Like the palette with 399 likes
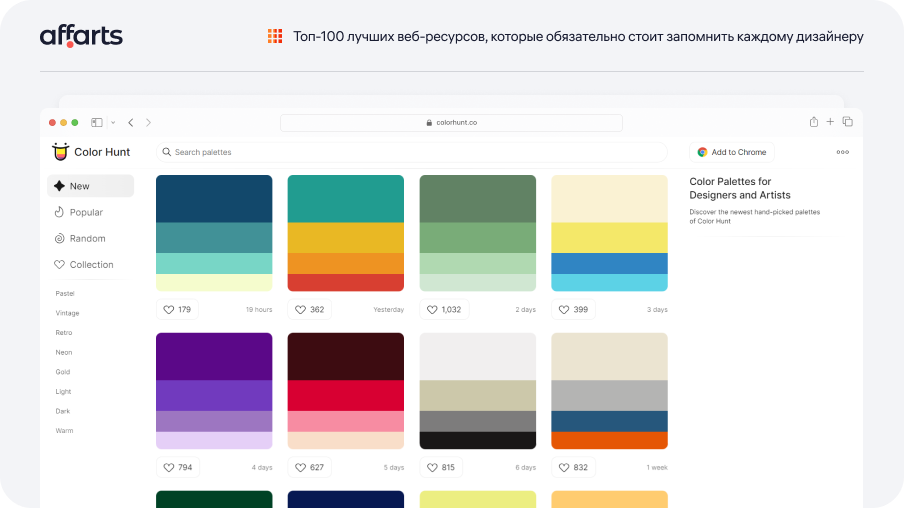The image size is (904, 508). pyautogui.click(x=574, y=310)
